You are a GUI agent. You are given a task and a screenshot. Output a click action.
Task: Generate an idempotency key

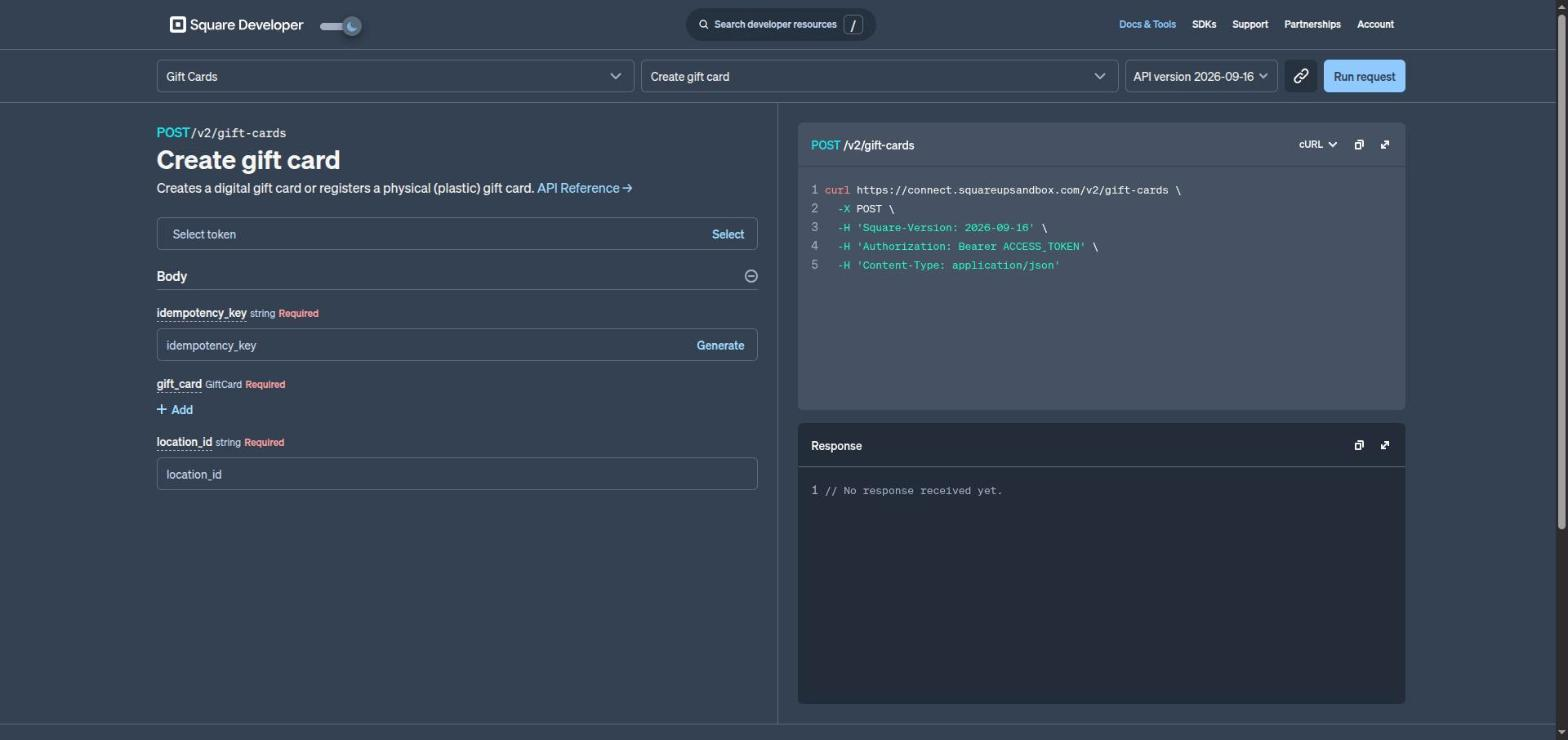(x=720, y=345)
